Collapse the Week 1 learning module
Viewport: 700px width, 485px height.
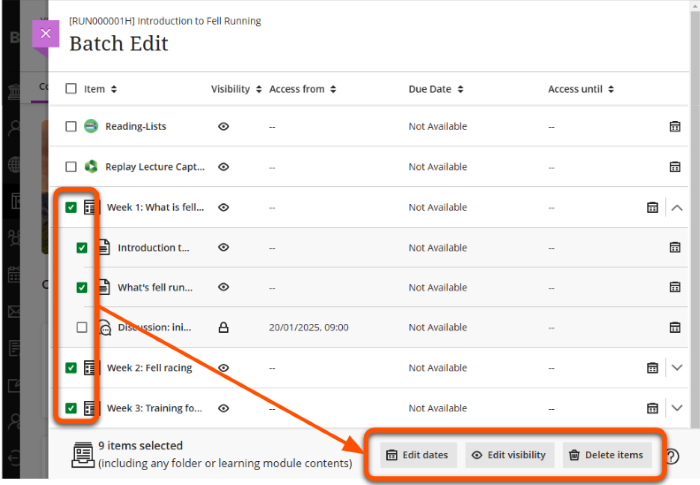tap(677, 208)
